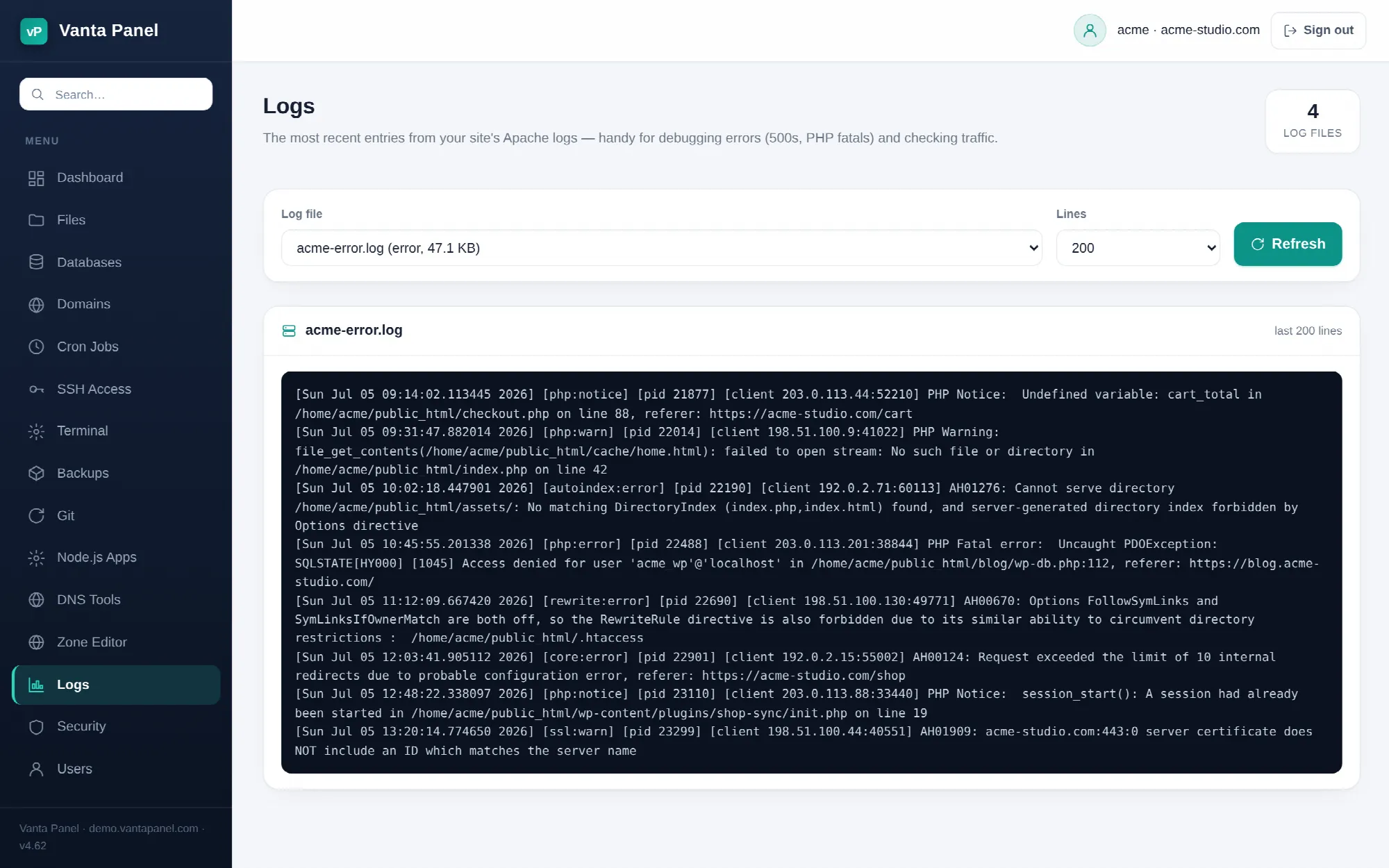1389x868 pixels.
Task: Click the Backups box icon
Action: (x=36, y=474)
